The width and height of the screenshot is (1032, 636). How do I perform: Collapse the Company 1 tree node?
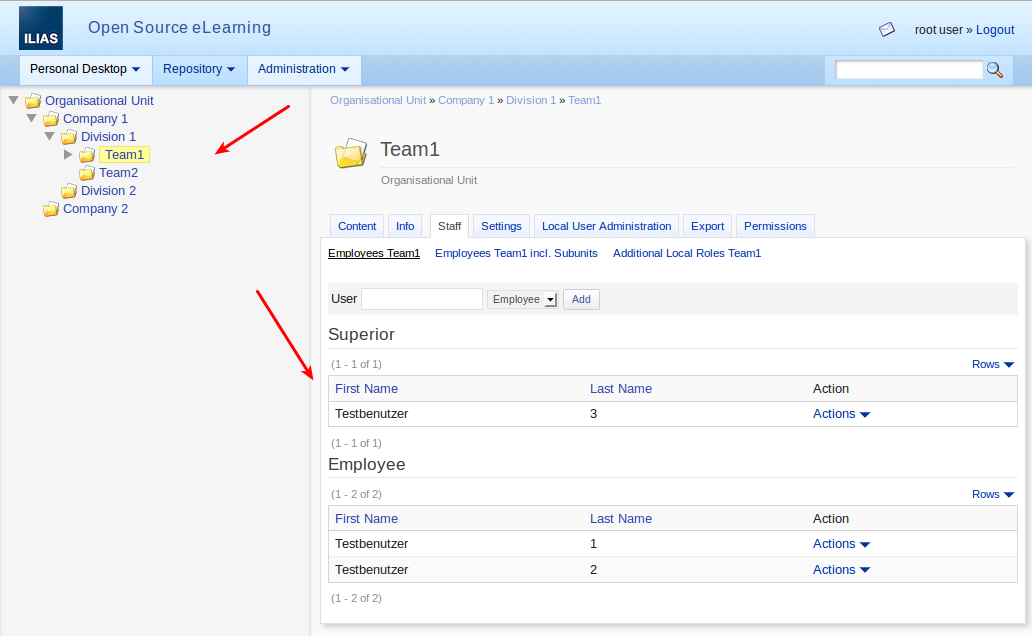[31, 118]
